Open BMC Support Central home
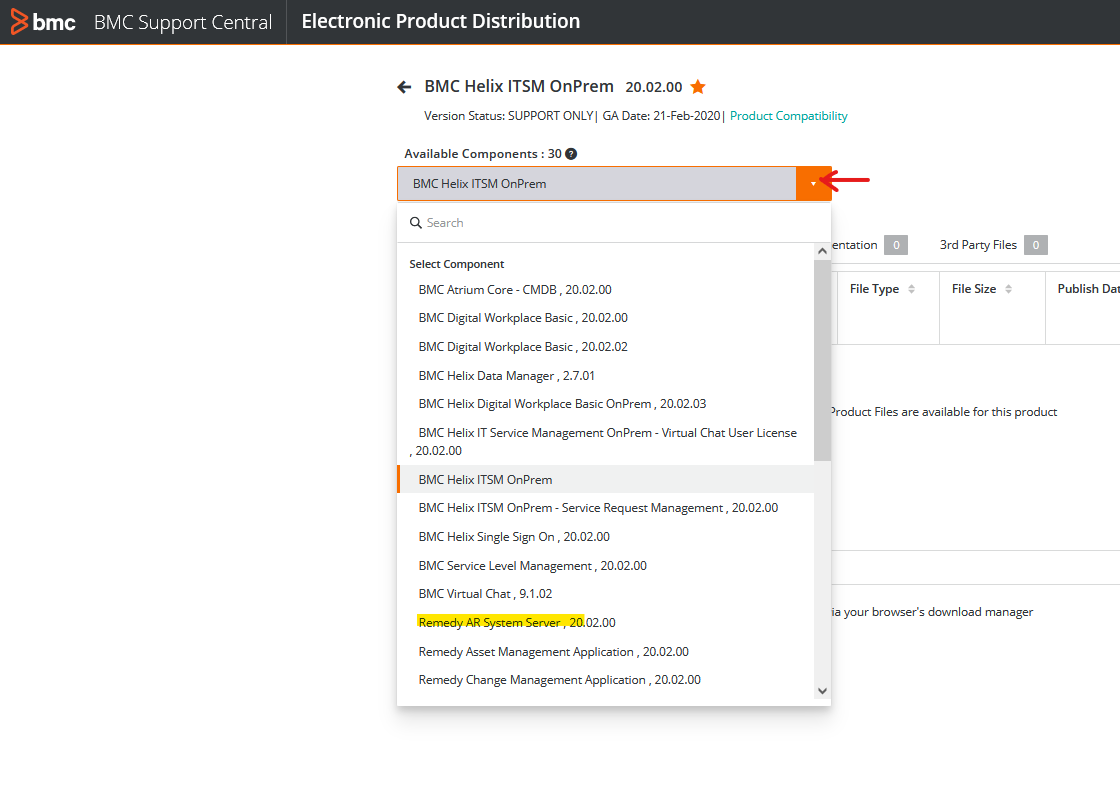This screenshot has height=806, width=1120. 183,22
